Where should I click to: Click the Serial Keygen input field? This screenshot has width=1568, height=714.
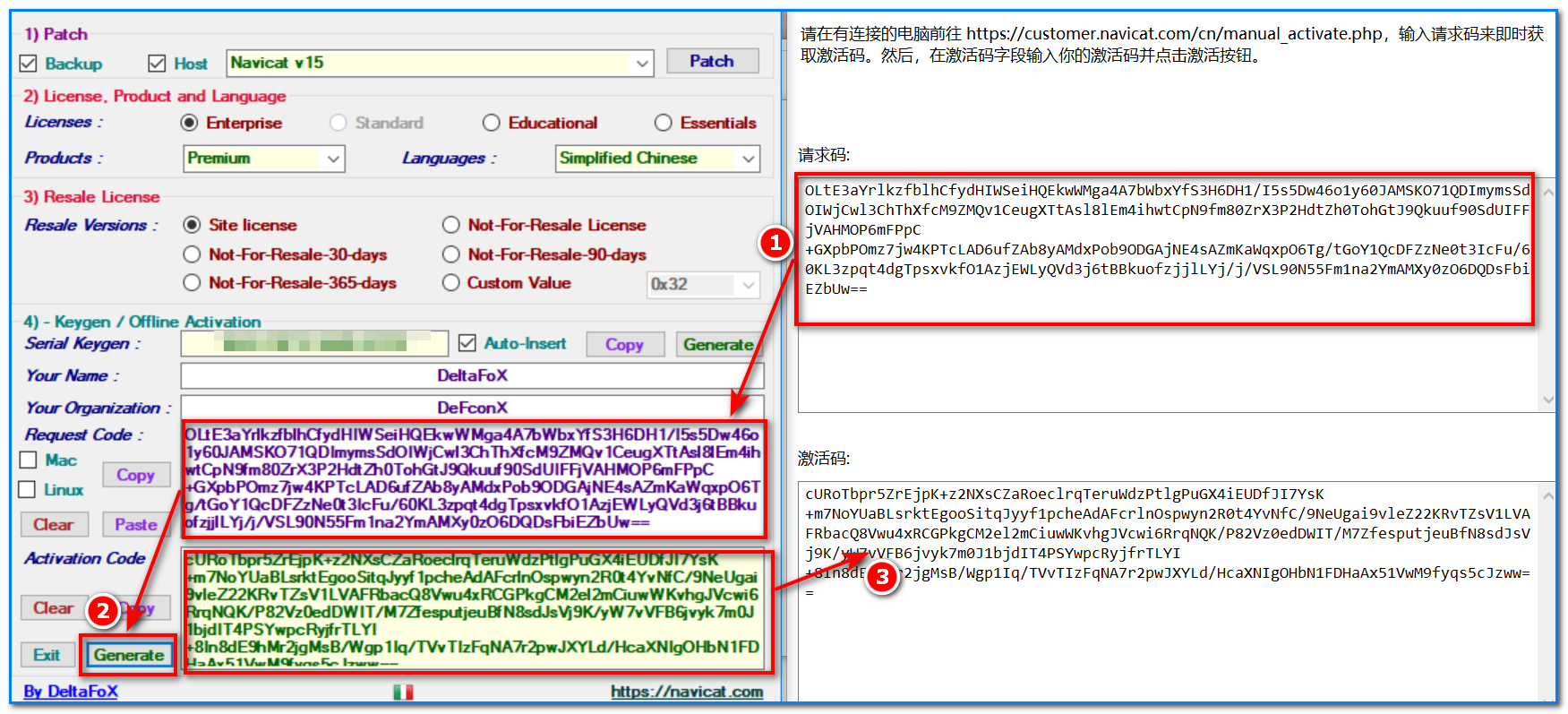point(314,344)
